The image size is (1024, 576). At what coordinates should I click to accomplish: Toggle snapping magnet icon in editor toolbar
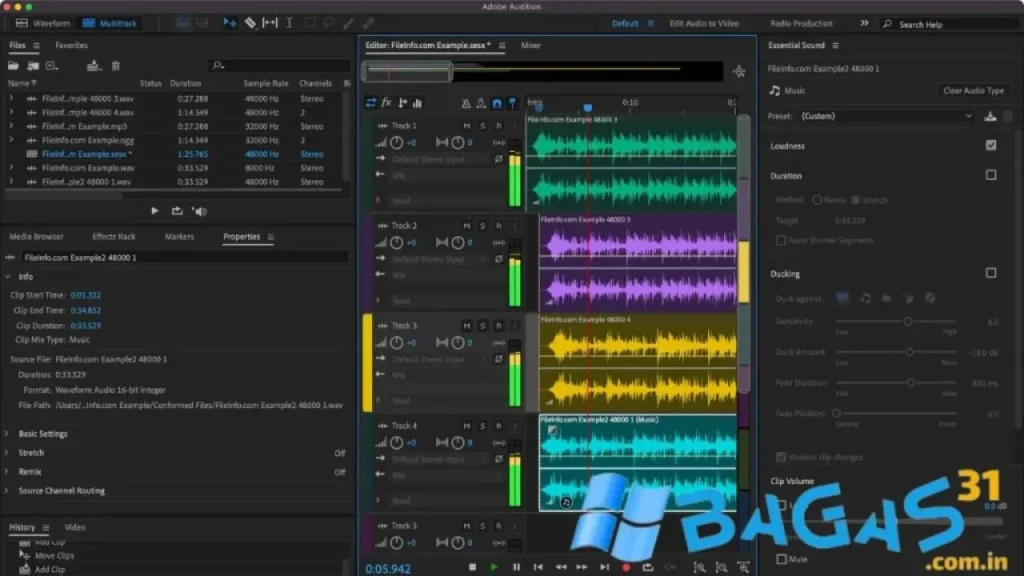click(x=497, y=103)
